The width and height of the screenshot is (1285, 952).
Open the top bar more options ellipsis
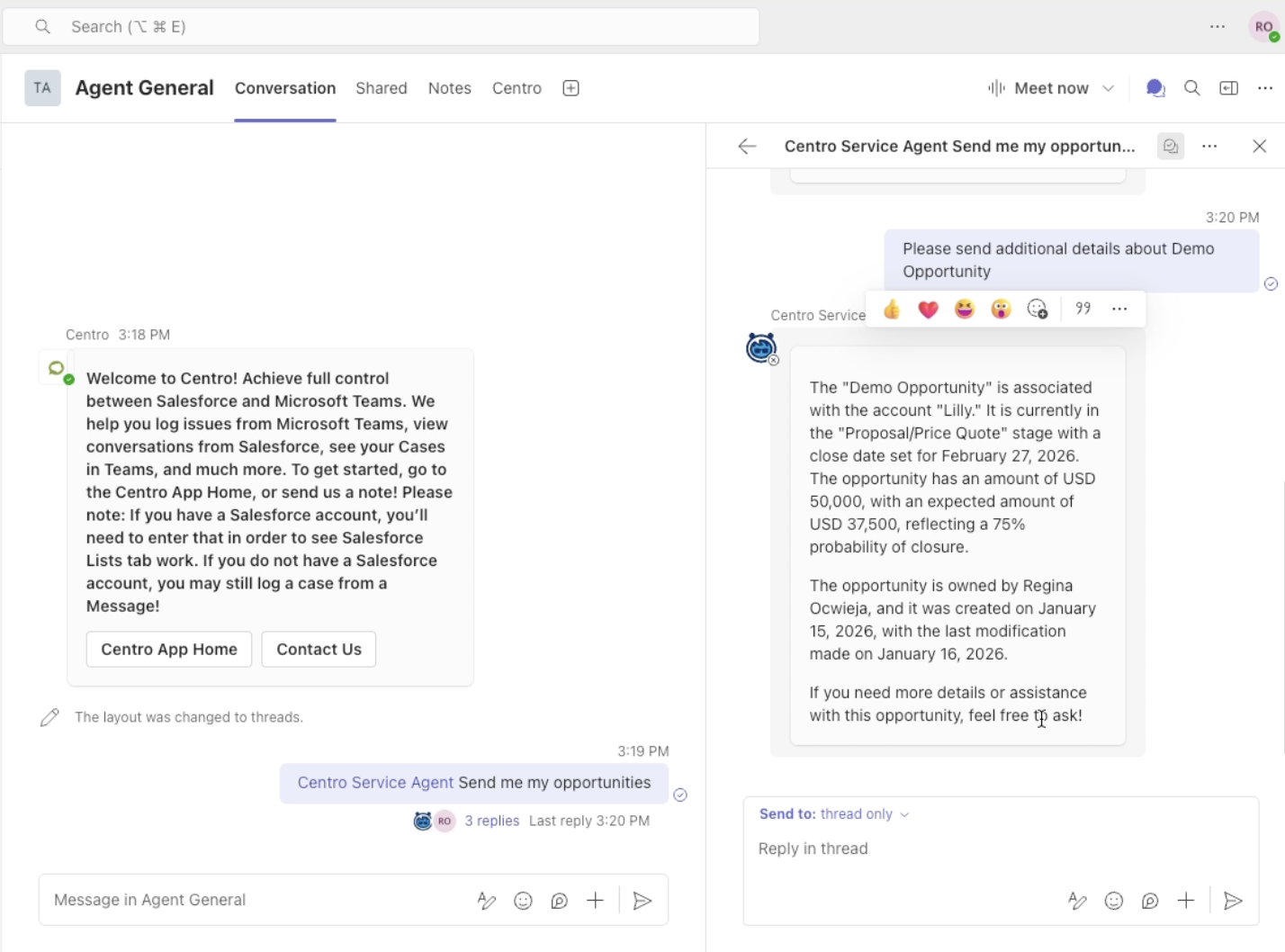1218,27
